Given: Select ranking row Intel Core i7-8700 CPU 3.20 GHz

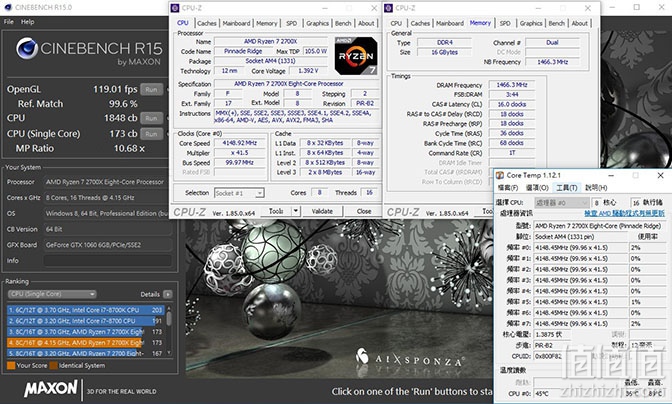Looking at the screenshot, I should 86,321.
